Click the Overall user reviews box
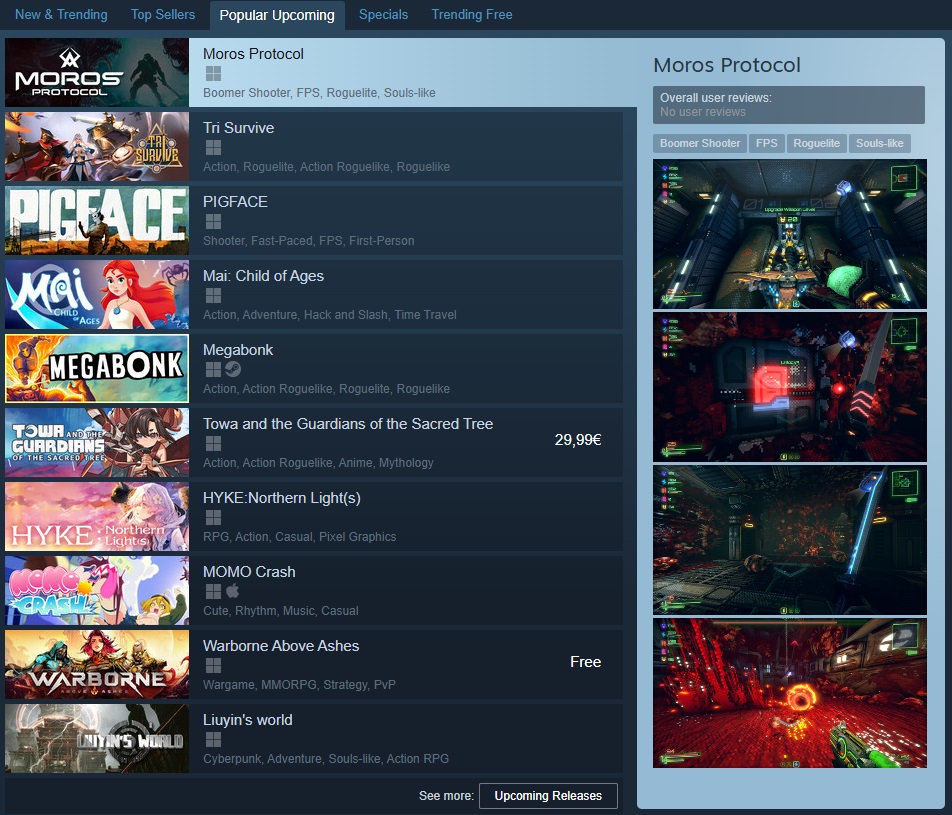The width and height of the screenshot is (952, 815). 789,105
